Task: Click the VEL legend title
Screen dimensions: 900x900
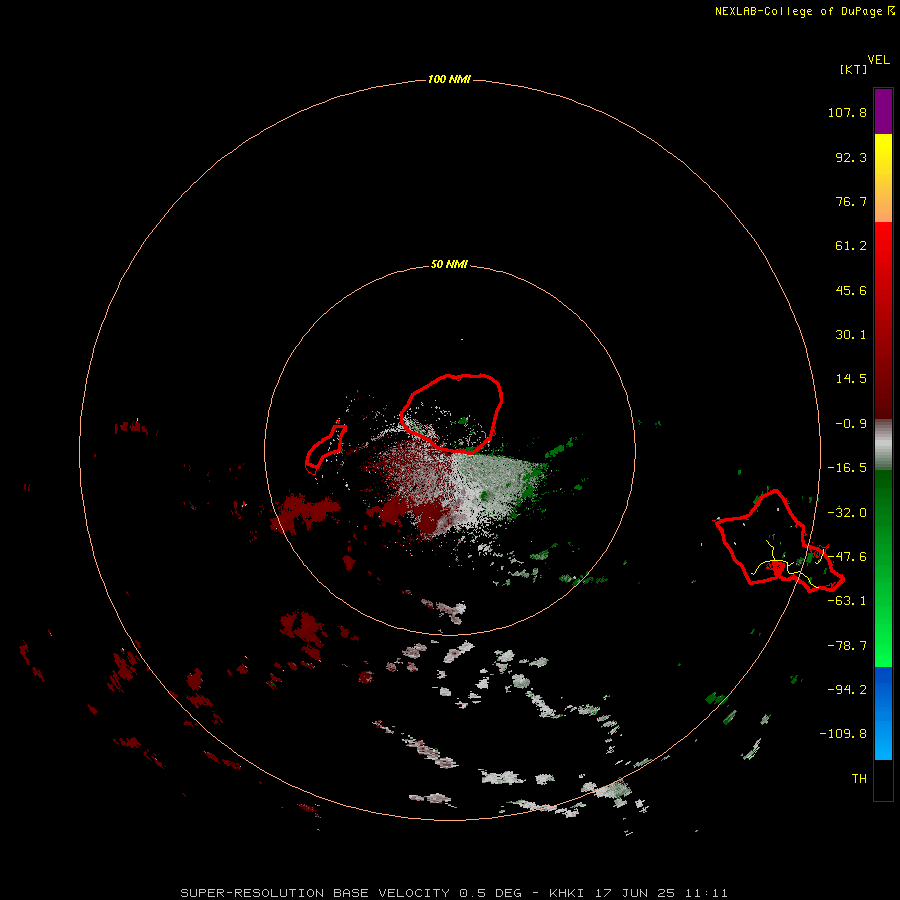Action: click(x=878, y=60)
